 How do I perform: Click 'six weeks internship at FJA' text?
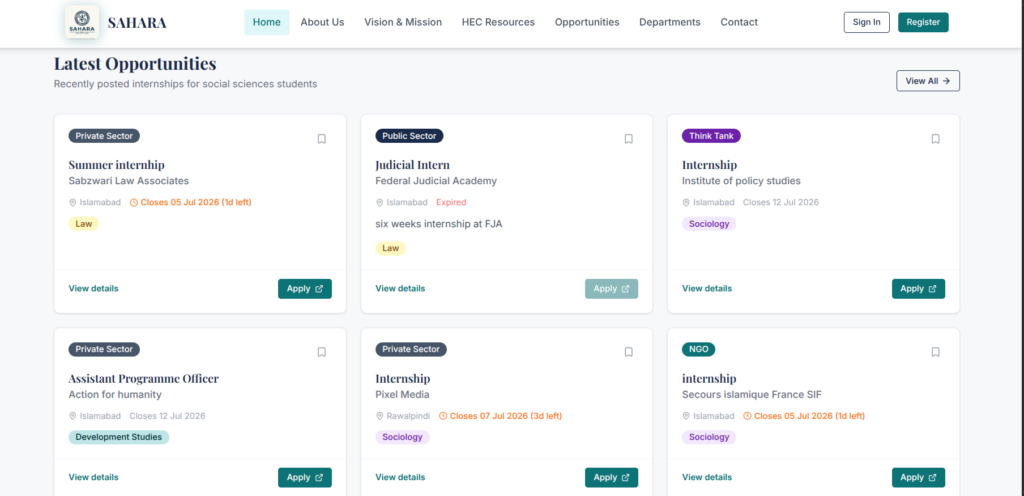439,224
